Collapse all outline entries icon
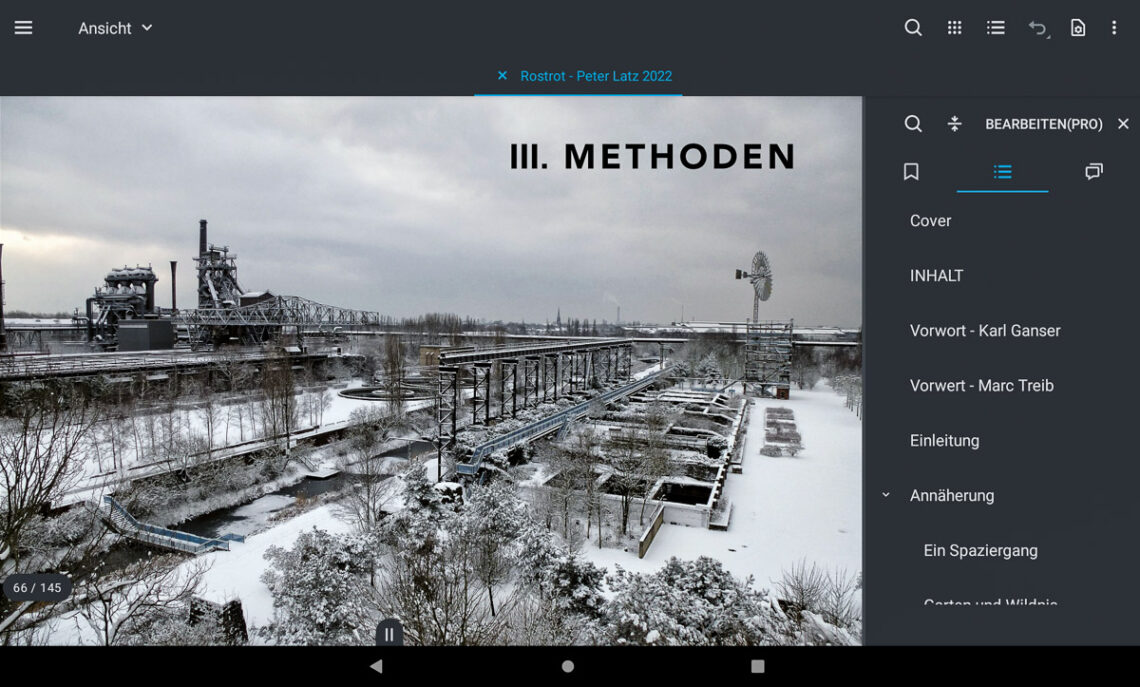 tap(955, 124)
